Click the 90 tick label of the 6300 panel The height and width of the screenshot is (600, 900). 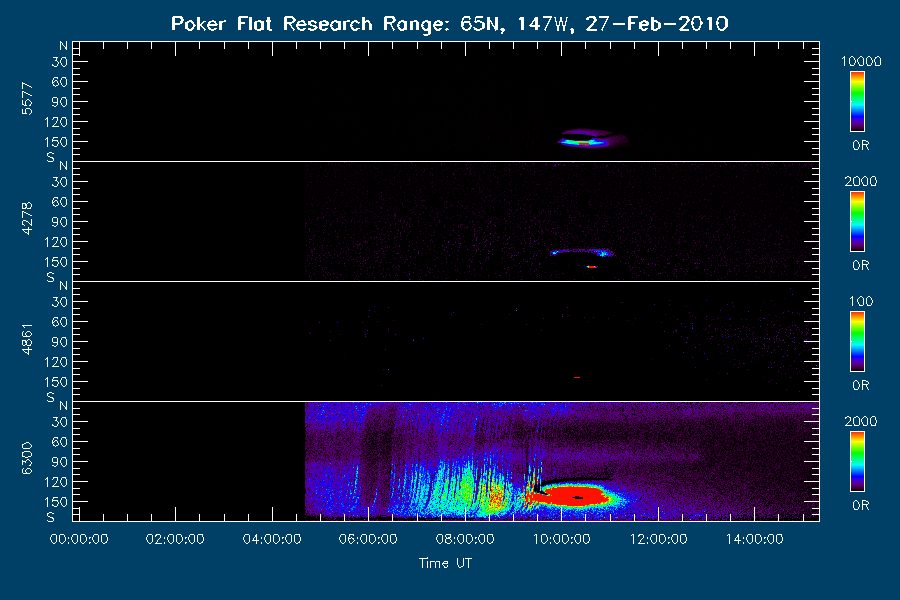tap(59, 462)
